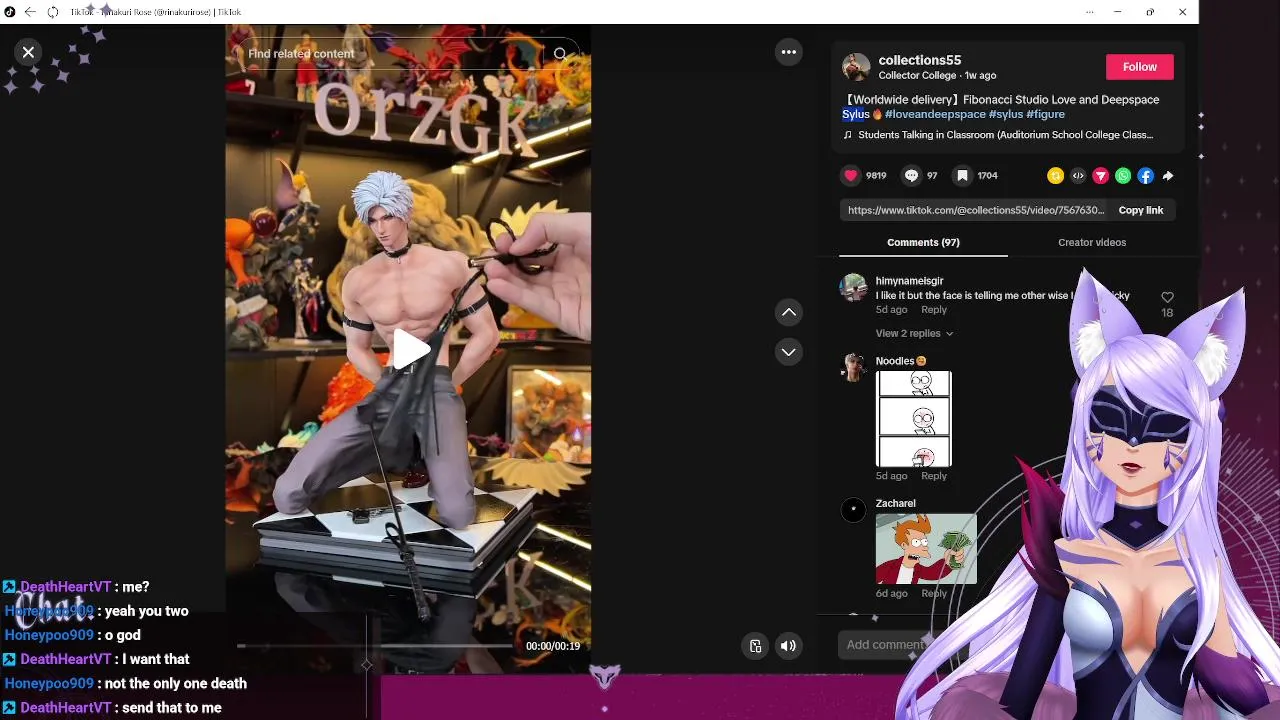
Task: Reply to himynameisgir's comment
Action: [x=934, y=310]
